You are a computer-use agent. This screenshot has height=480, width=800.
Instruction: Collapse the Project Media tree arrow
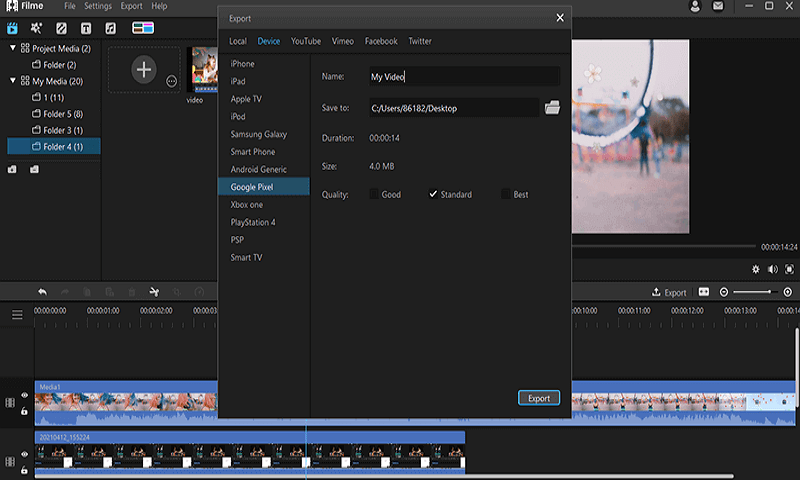pos(13,48)
